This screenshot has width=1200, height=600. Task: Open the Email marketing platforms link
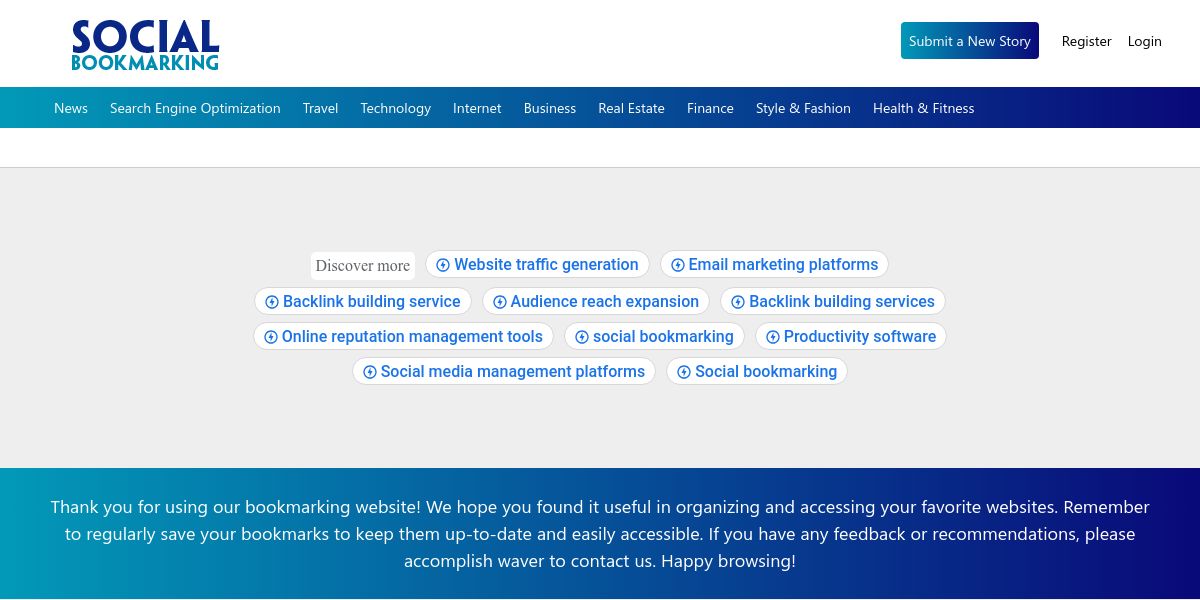pos(774,264)
